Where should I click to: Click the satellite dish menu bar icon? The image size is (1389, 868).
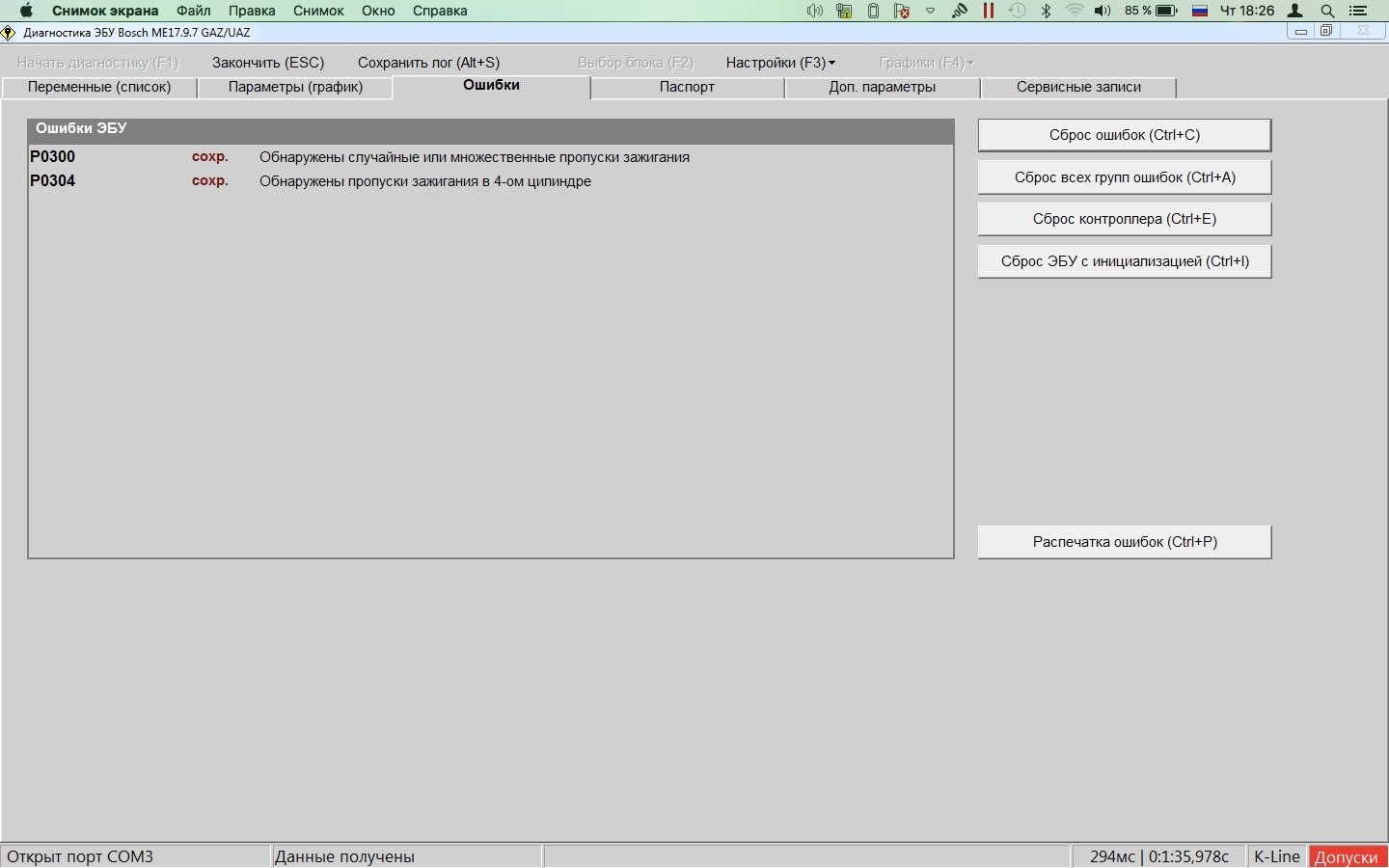960,11
